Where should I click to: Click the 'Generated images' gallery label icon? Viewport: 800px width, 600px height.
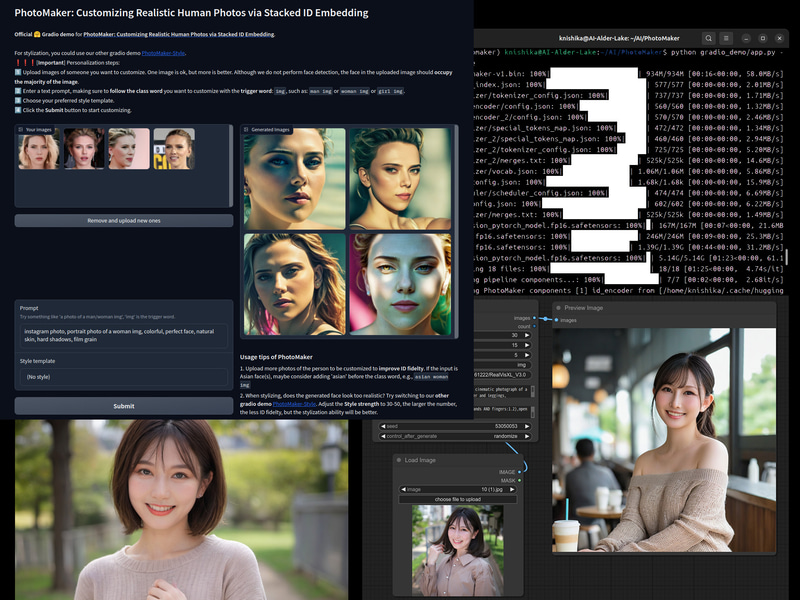(x=246, y=130)
